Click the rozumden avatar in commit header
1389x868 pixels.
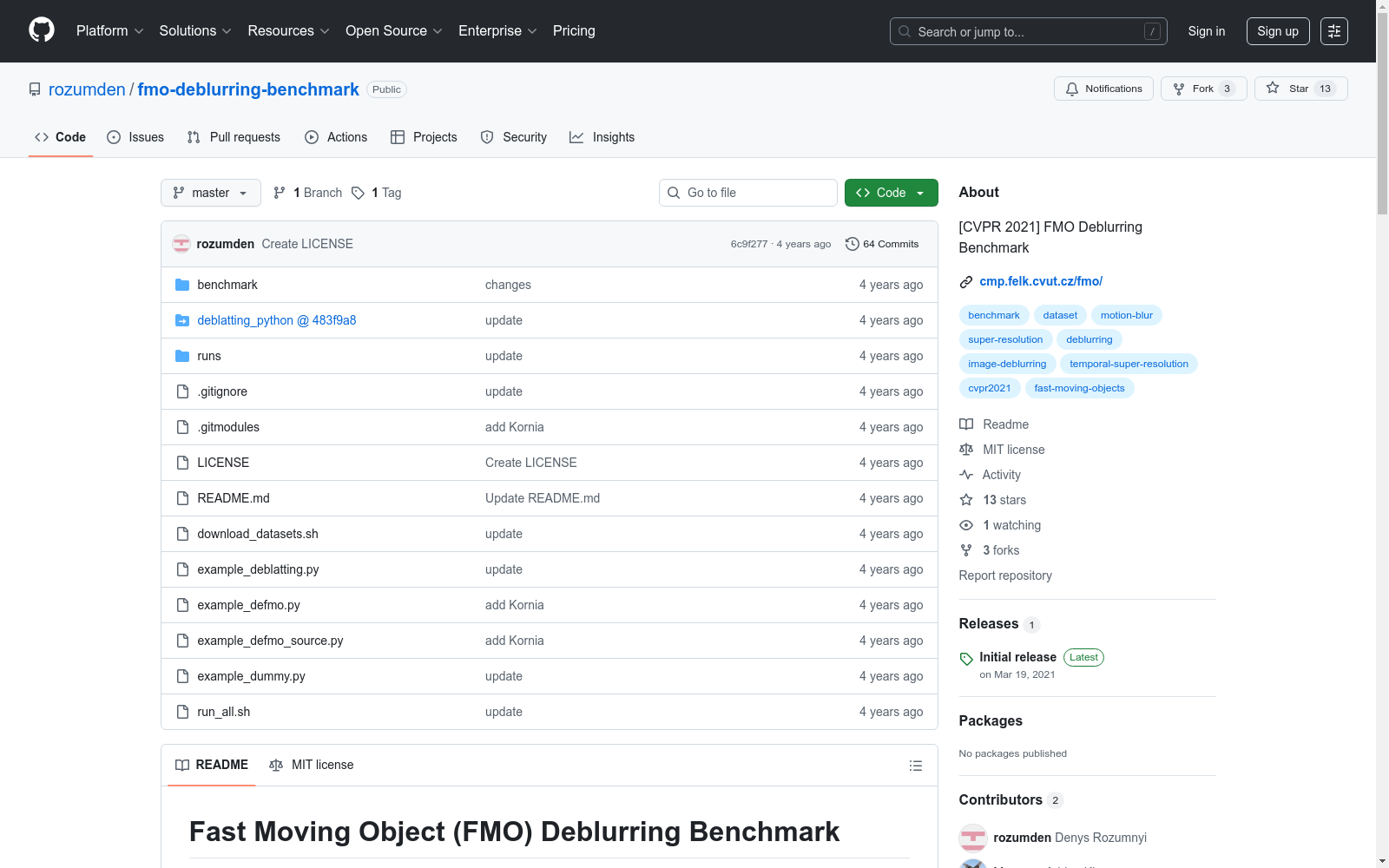pos(181,244)
